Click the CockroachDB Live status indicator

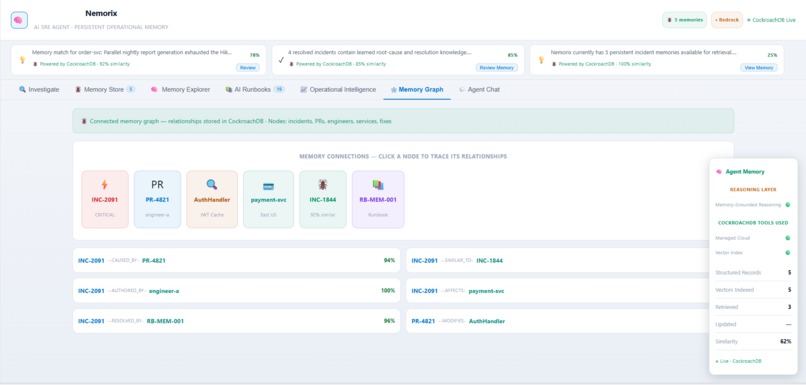point(771,20)
